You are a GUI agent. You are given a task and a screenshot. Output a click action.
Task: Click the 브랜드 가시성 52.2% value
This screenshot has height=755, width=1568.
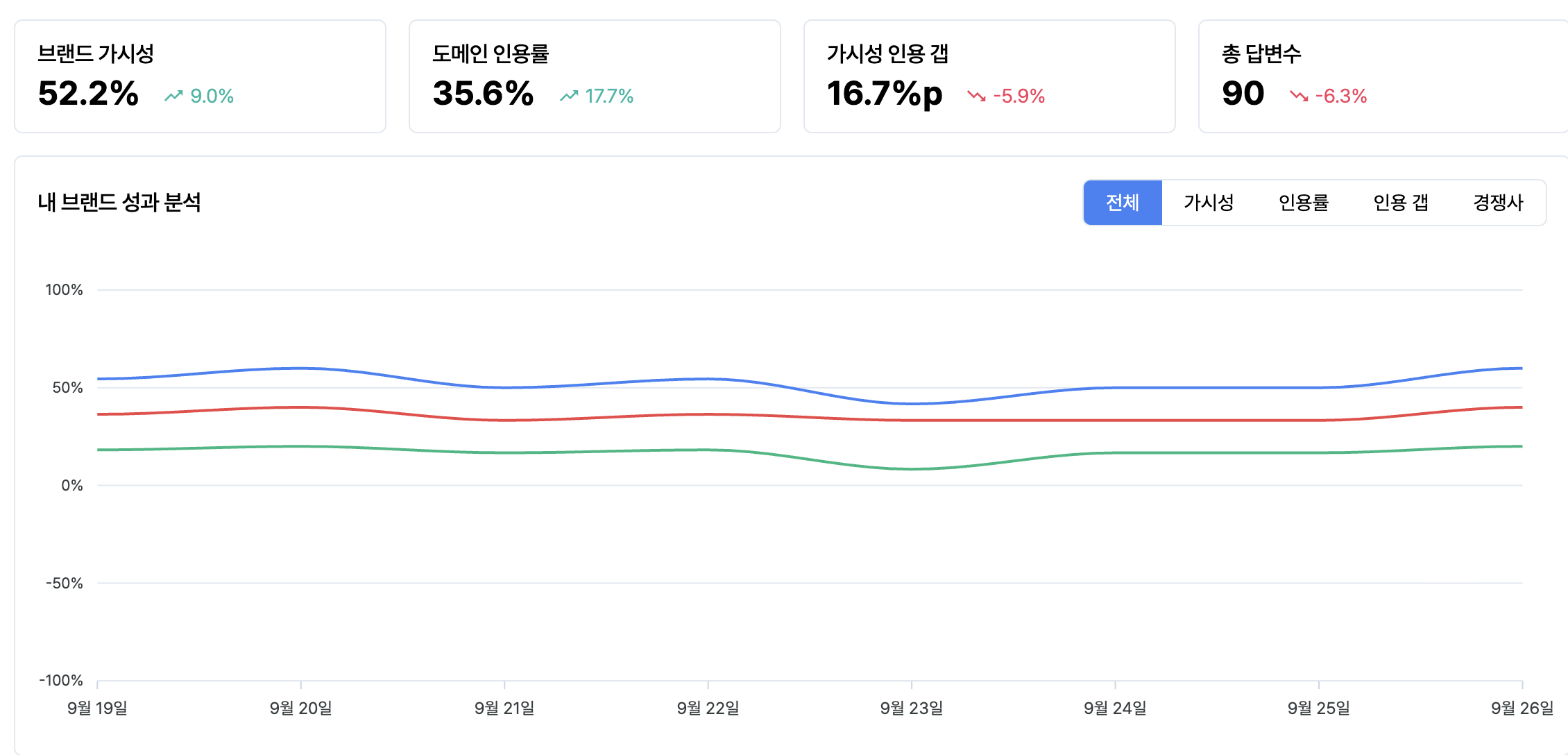(88, 94)
